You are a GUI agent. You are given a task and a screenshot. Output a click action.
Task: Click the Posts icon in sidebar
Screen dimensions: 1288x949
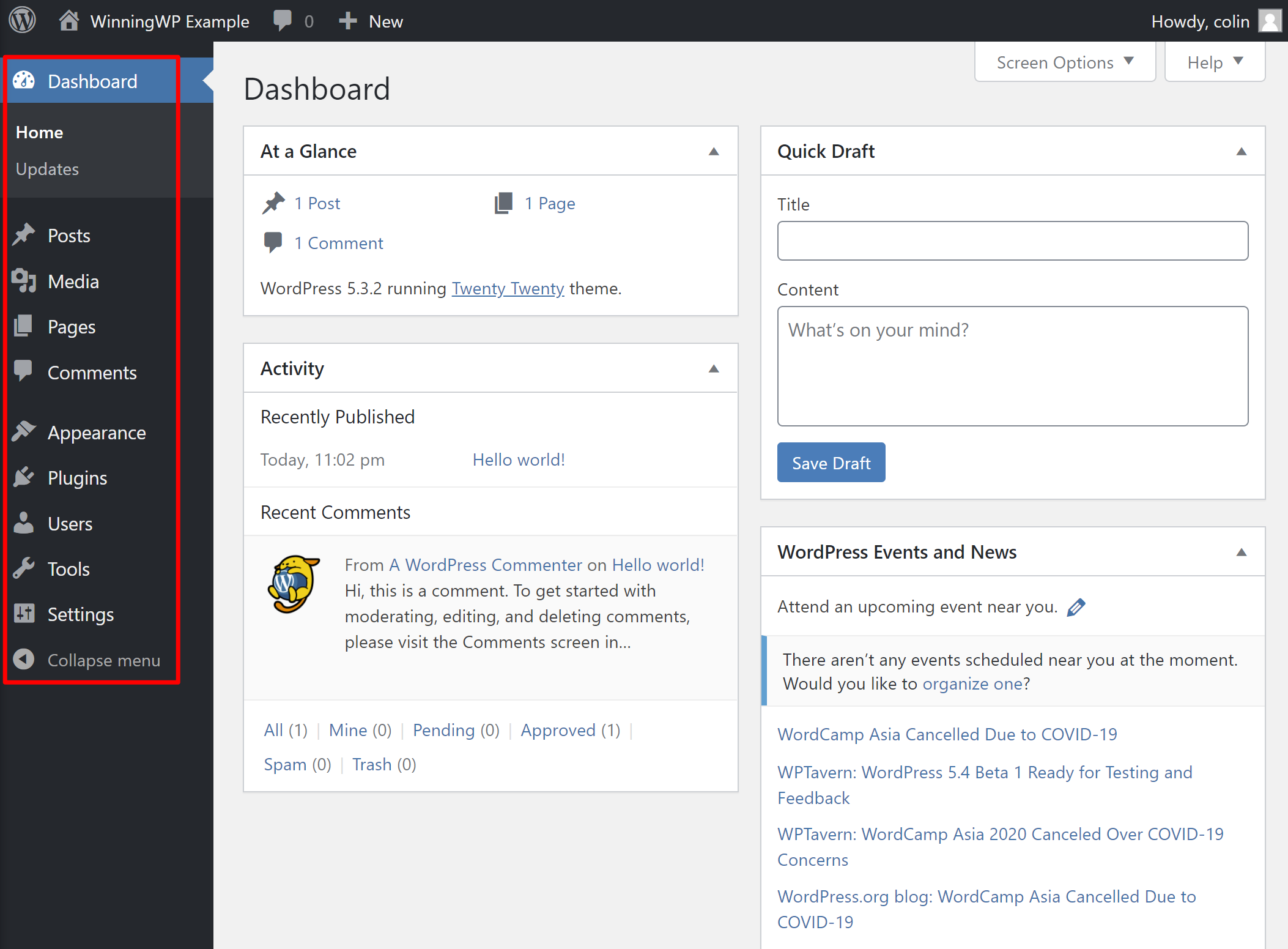26,235
